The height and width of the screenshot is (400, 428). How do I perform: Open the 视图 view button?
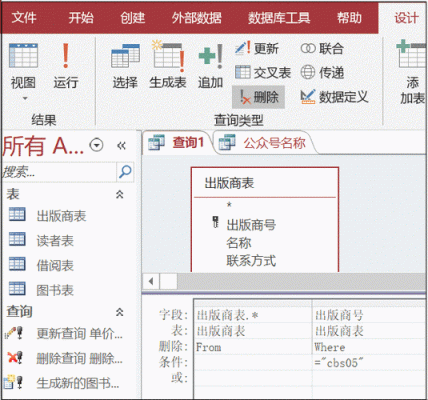[x=23, y=67]
